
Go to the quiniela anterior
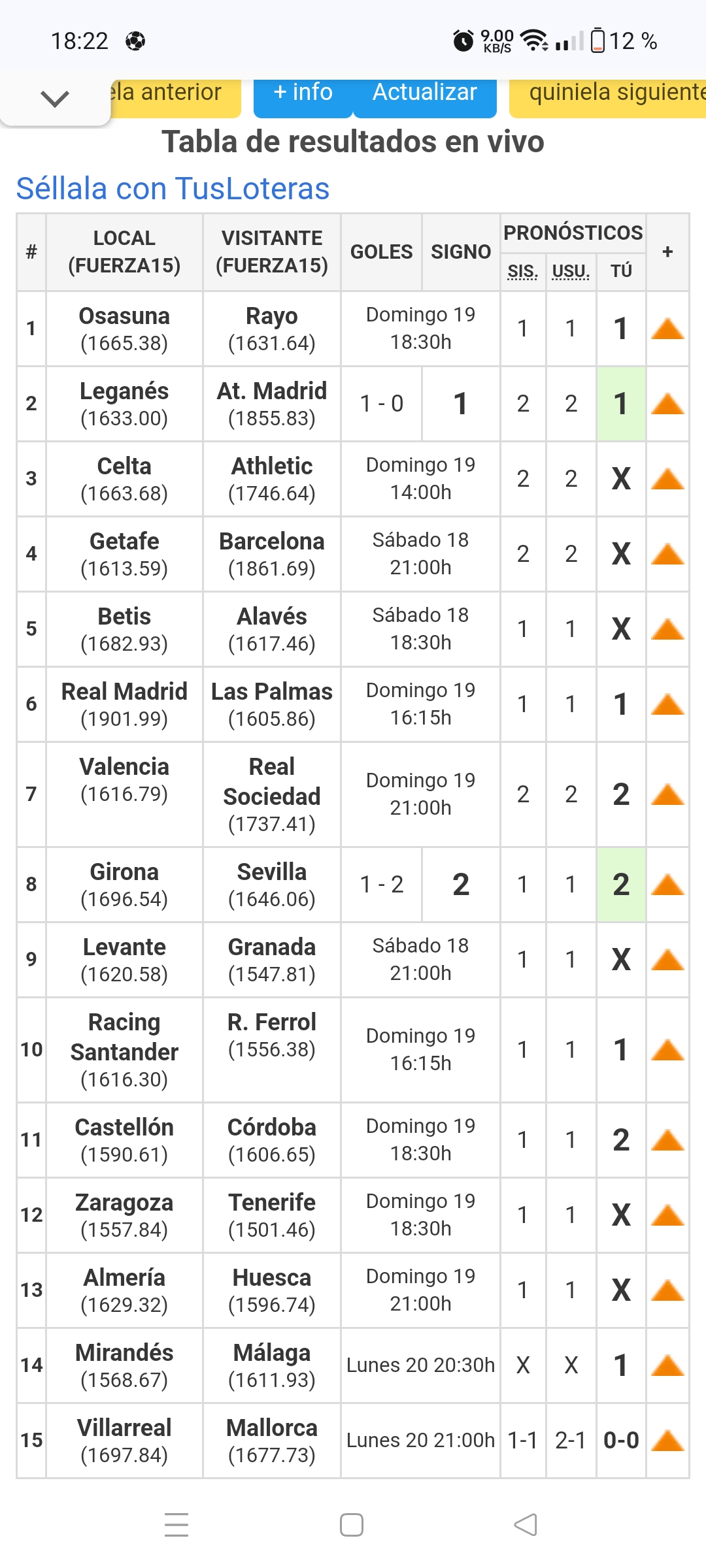click(x=171, y=93)
